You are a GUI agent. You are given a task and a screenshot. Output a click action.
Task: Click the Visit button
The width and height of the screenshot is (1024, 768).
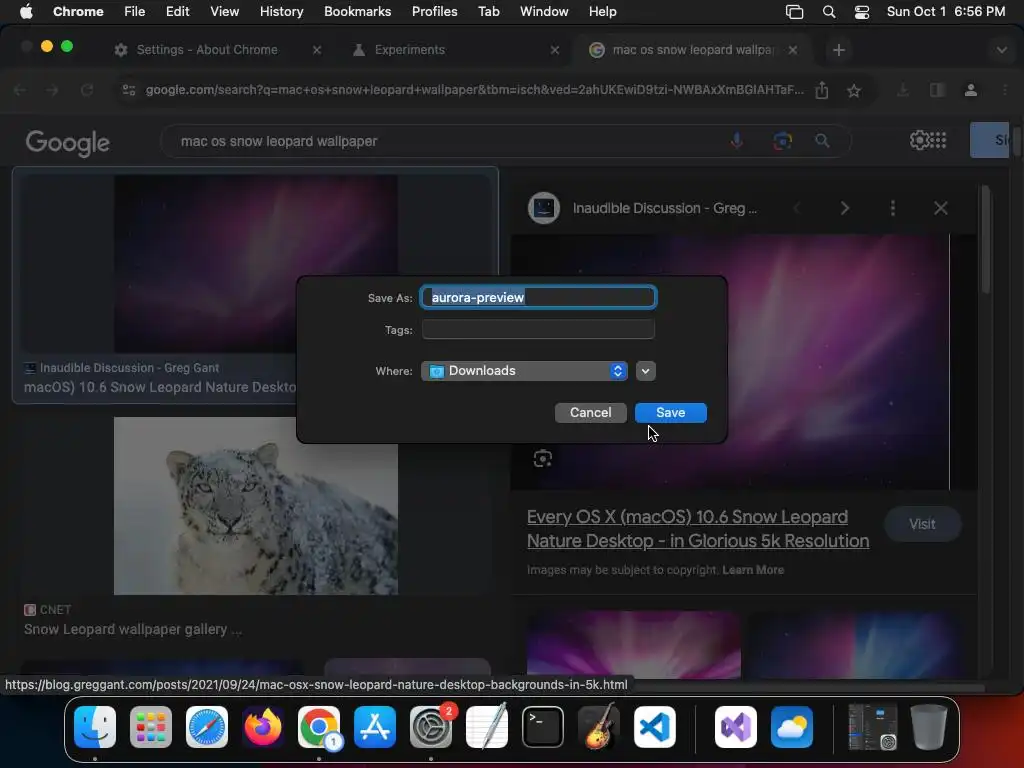(922, 524)
